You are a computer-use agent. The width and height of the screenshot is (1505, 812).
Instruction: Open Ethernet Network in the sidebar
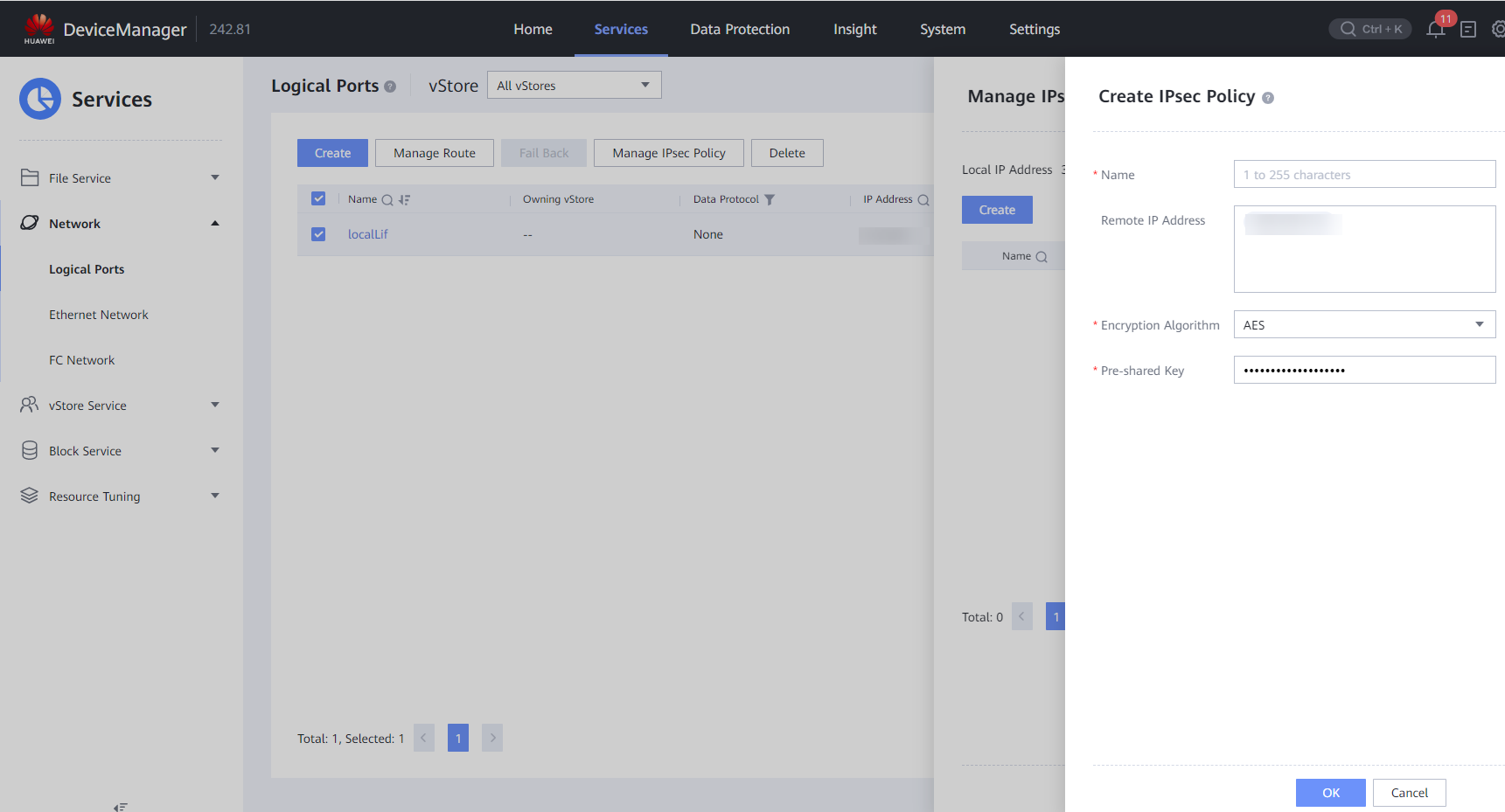[x=99, y=315]
